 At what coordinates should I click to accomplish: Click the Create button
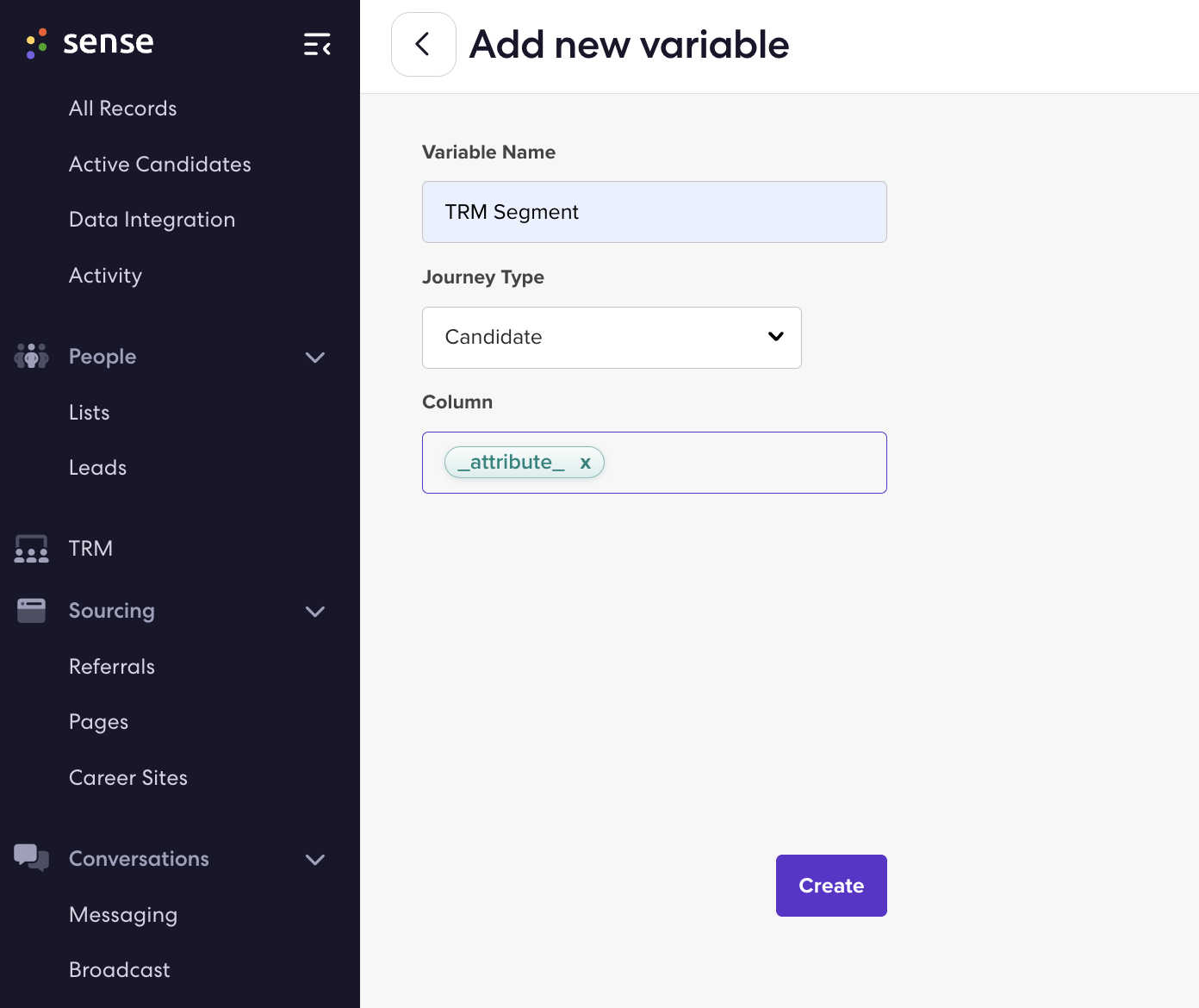tap(831, 886)
